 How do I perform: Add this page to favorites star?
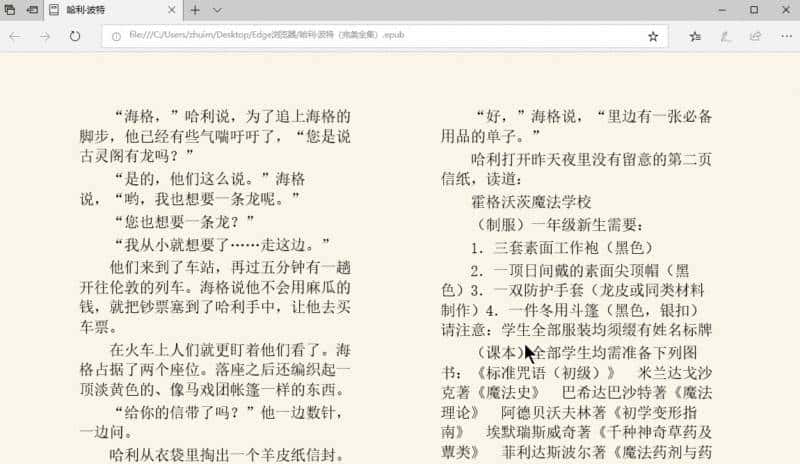click(x=653, y=36)
